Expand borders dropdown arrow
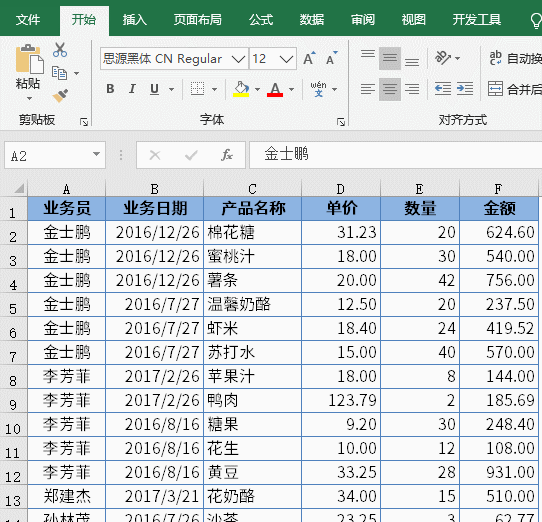This screenshot has width=542, height=522. pos(214,90)
